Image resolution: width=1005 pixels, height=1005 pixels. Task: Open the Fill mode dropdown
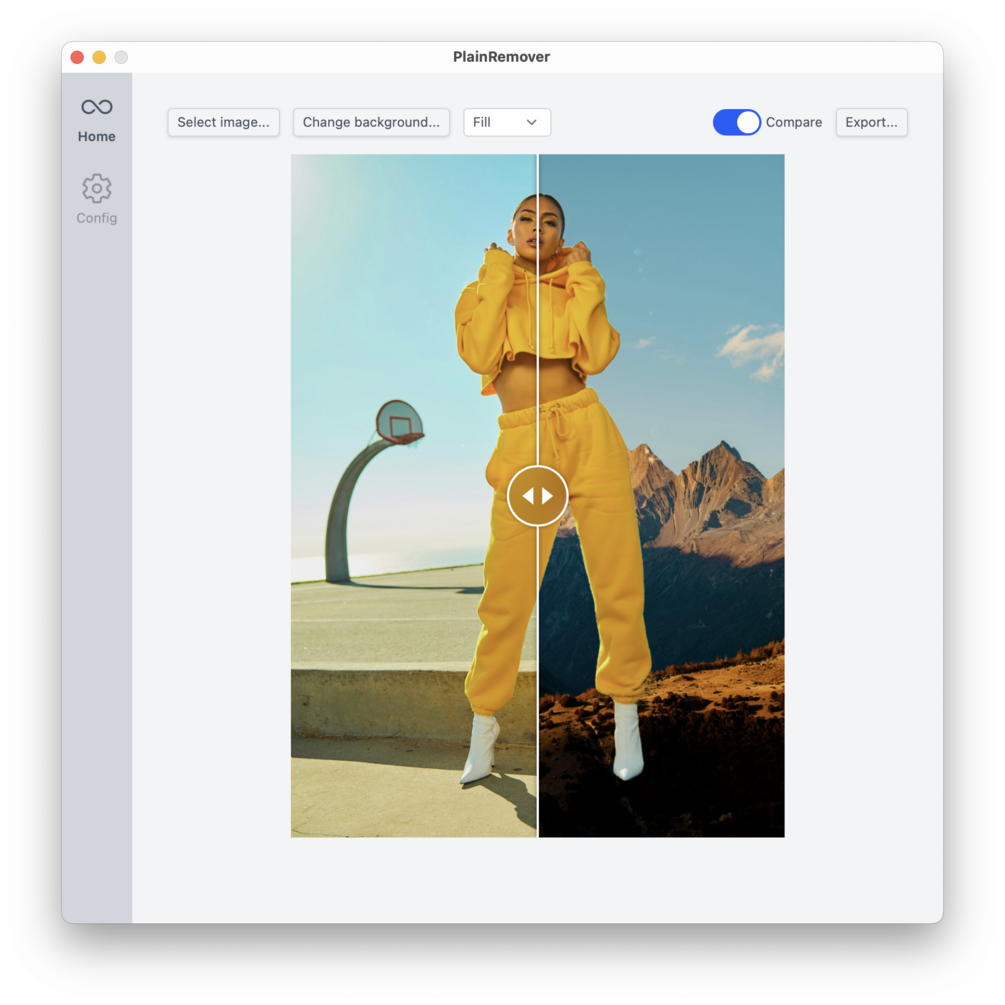coord(507,122)
